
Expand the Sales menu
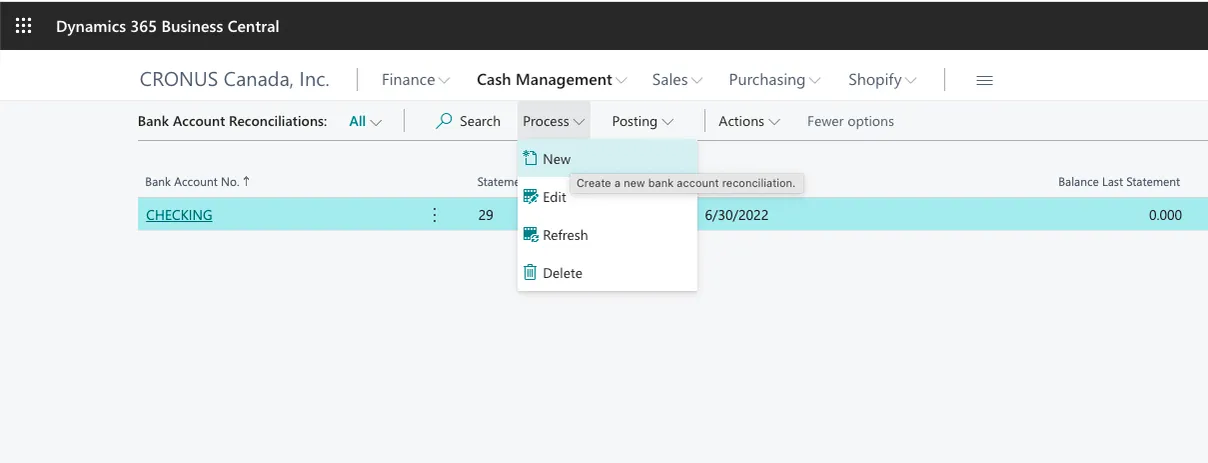677,80
